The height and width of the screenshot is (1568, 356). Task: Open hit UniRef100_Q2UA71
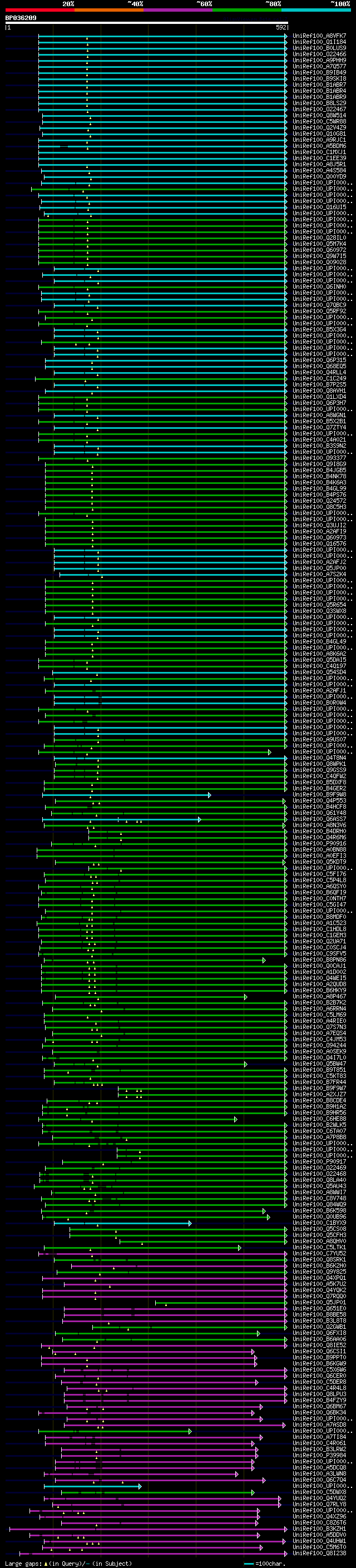[319, 942]
